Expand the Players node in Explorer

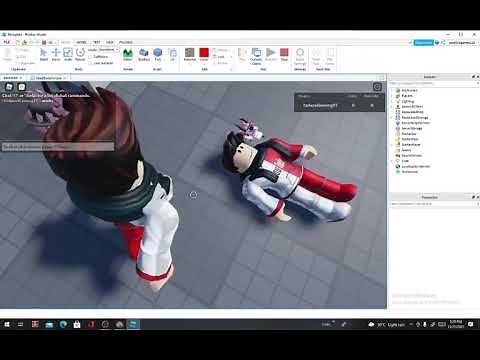point(392,96)
